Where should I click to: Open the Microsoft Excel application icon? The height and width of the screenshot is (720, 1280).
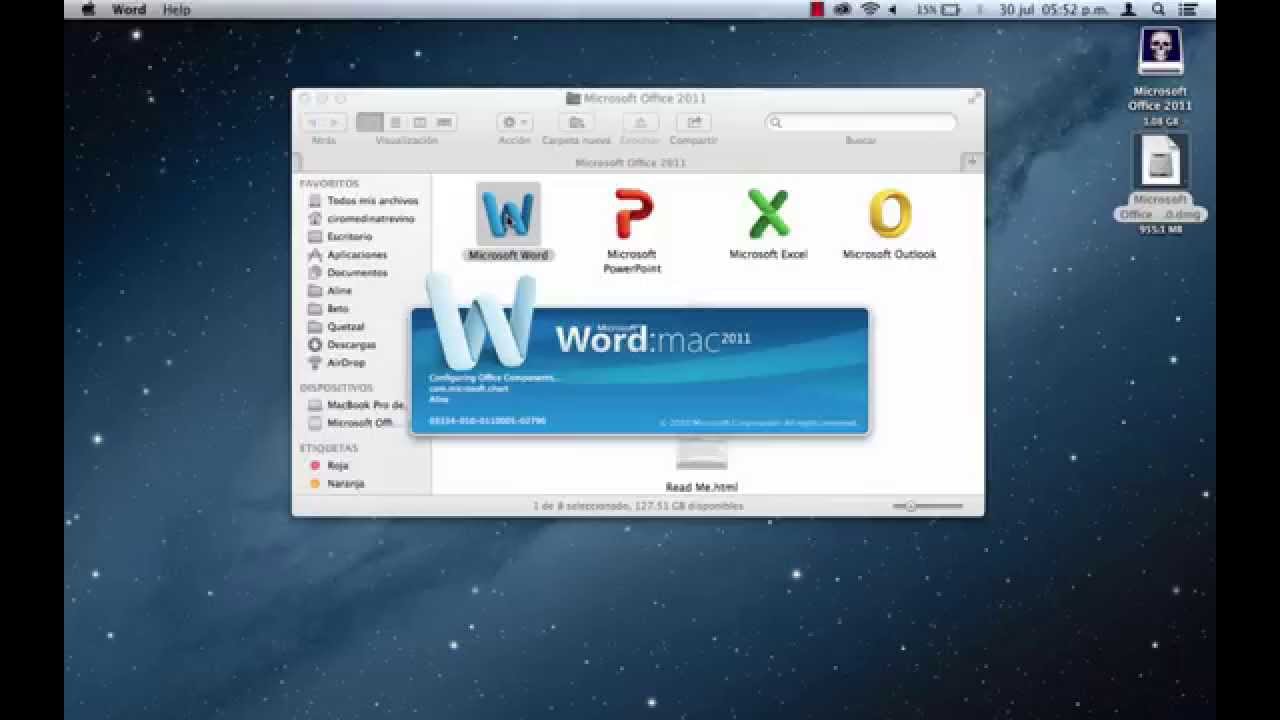pos(767,214)
